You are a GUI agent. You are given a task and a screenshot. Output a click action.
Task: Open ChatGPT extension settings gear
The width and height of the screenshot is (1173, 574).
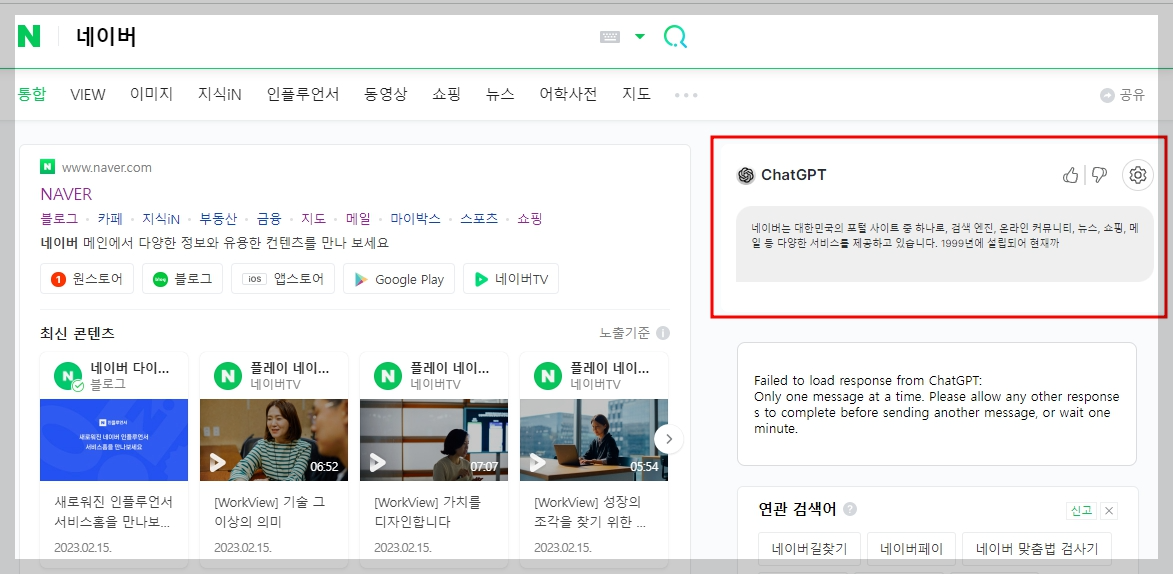[1138, 175]
